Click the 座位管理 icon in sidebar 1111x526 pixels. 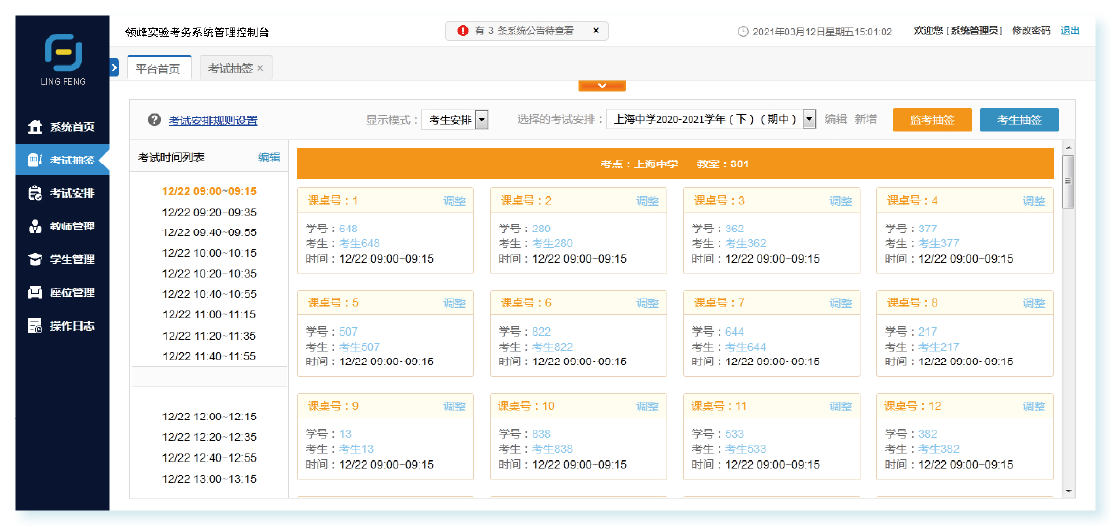[35, 292]
